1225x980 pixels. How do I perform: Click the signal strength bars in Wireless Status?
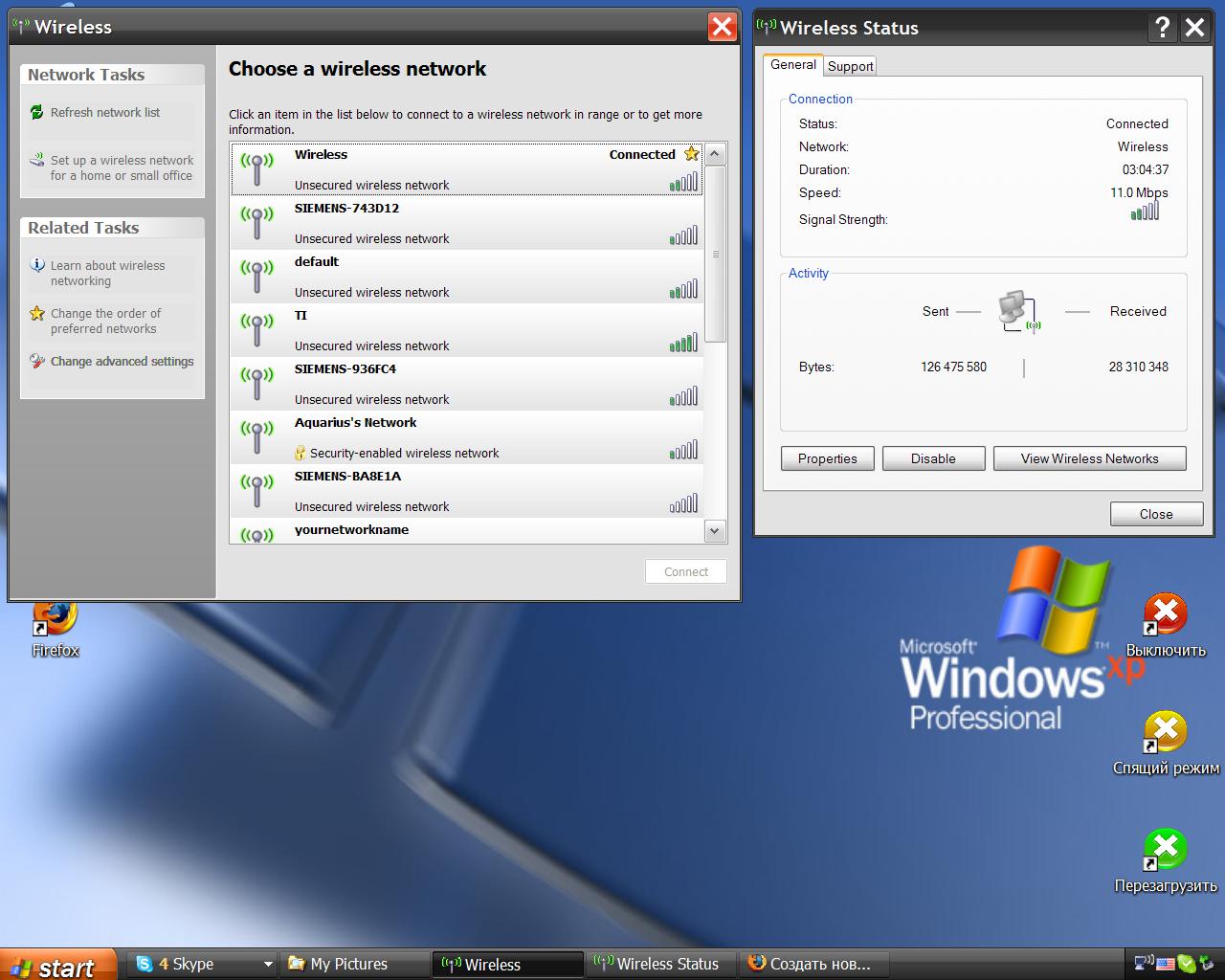click(1145, 212)
